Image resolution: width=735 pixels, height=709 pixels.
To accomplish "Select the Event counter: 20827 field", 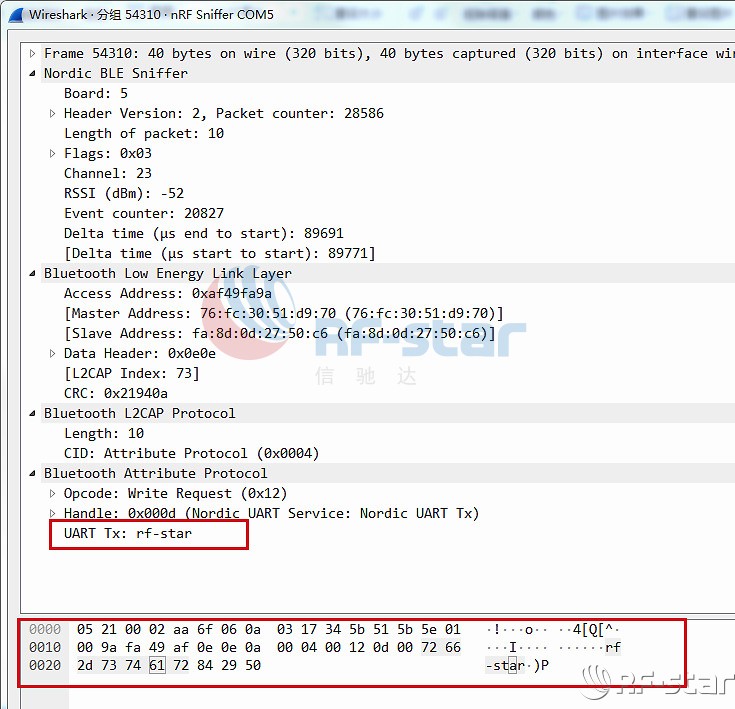I will pos(144,214).
